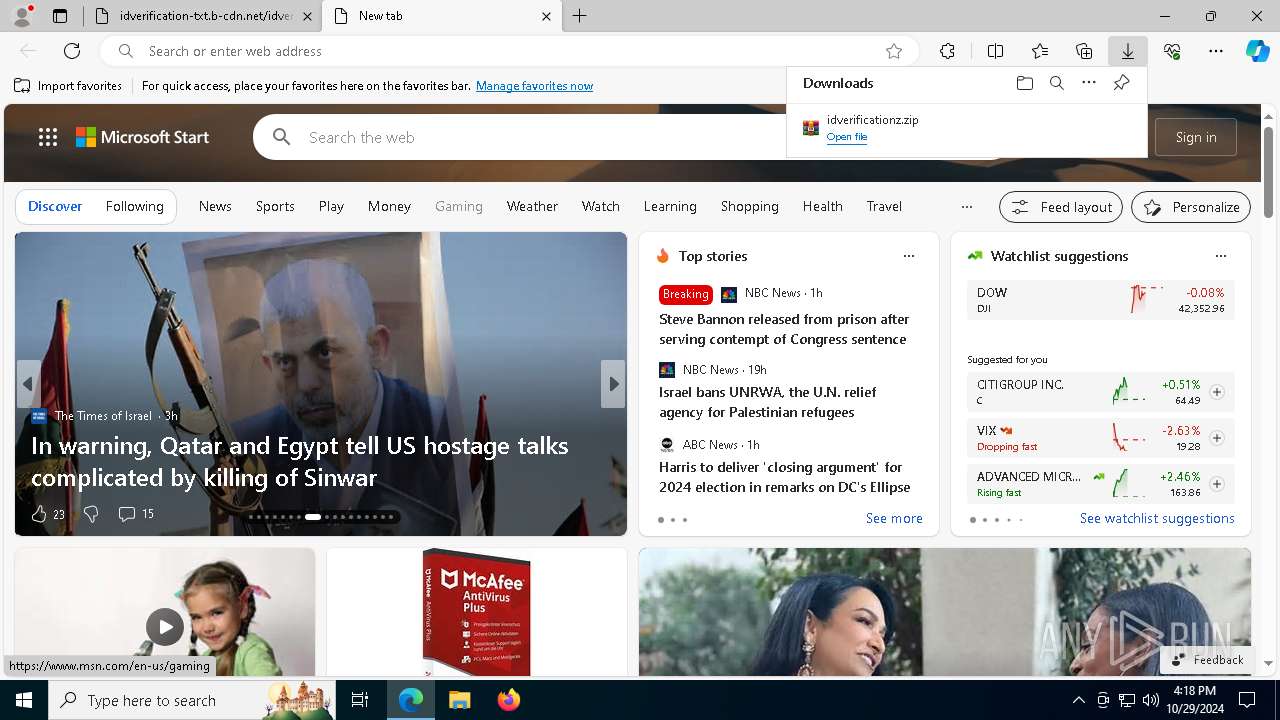Viewport: 1280px width, 720px height.
Task: Expand more categories ellipsis in nav bar
Action: point(966,207)
